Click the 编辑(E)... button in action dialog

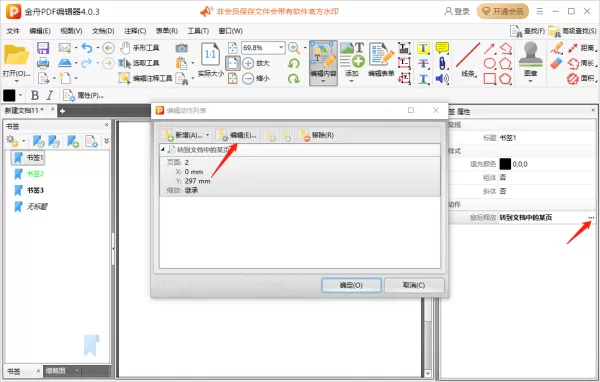pos(236,135)
